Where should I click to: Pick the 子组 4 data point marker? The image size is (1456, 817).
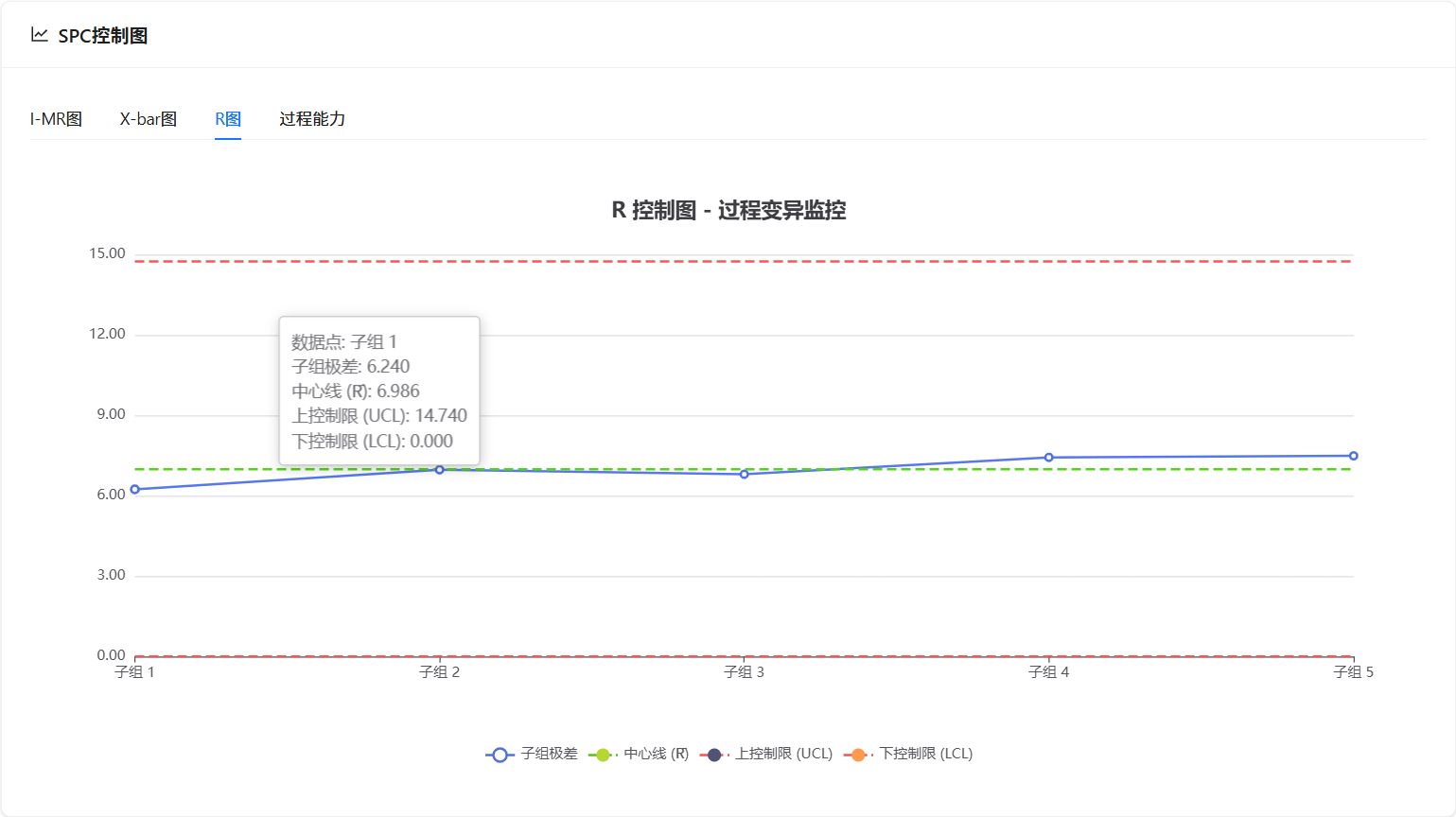(x=1049, y=458)
